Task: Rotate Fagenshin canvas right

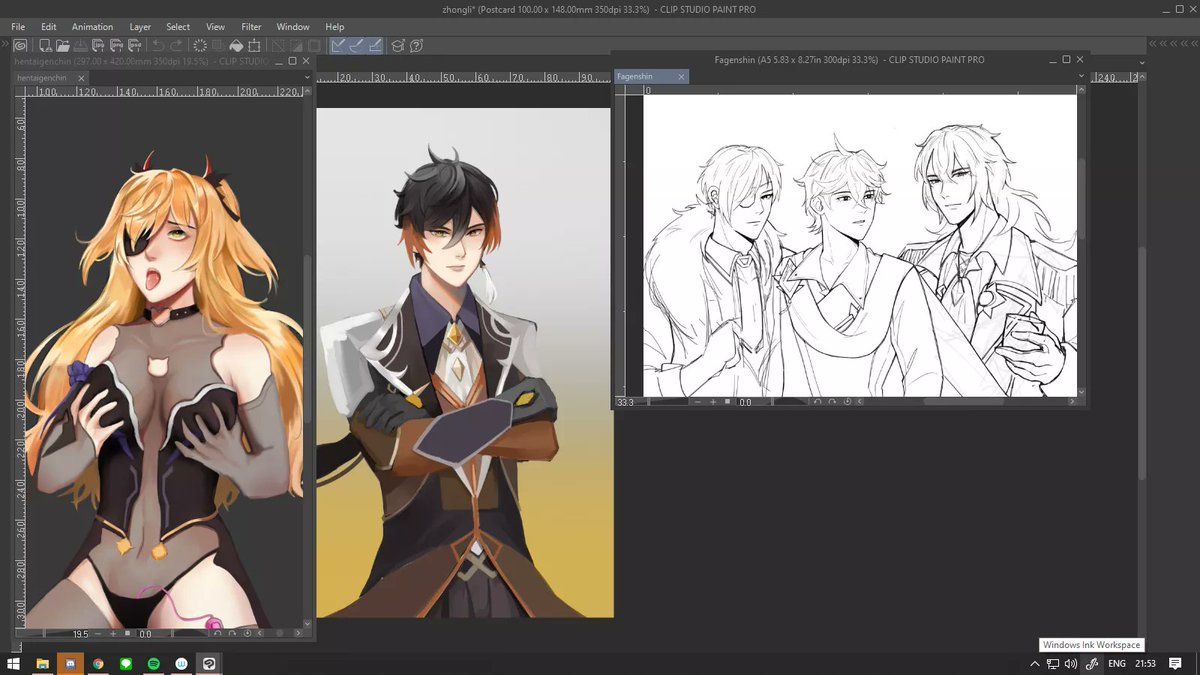Action: (832, 402)
